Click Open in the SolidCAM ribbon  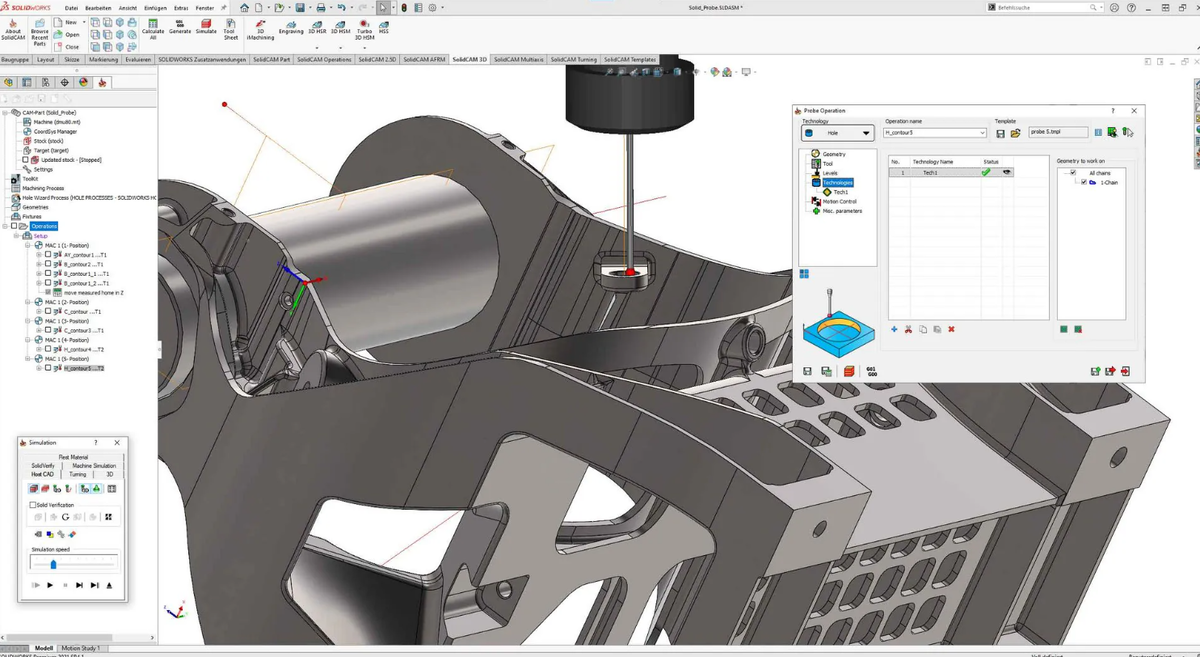click(x=65, y=34)
